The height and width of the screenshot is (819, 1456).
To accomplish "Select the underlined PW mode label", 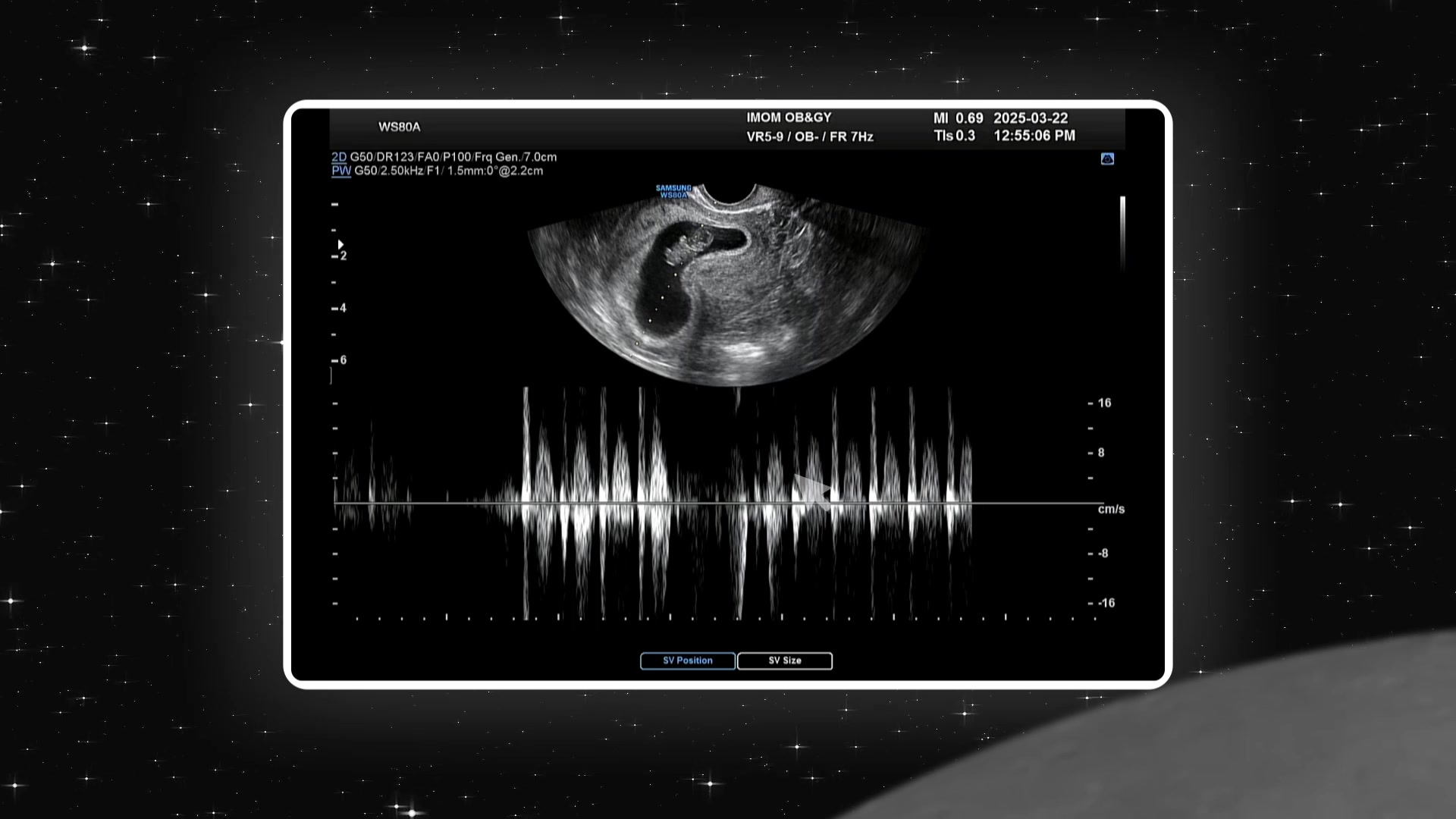I will tap(341, 171).
